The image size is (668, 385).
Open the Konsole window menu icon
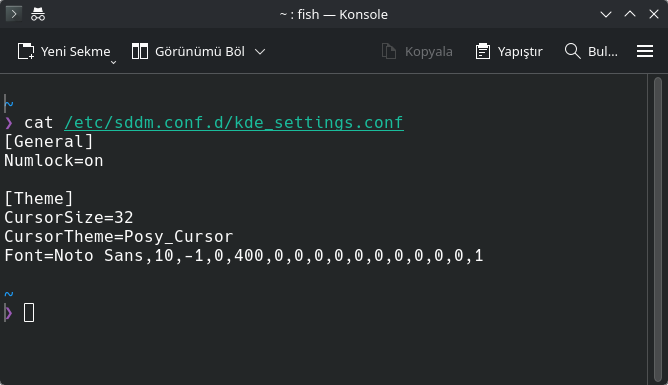(14, 14)
